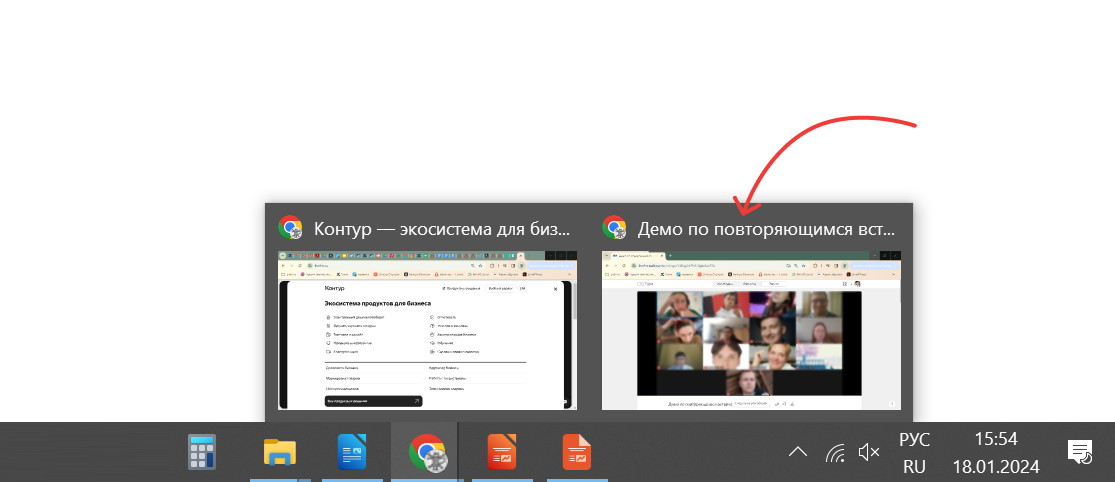Viewport: 1115px width, 482px height.
Task: Open clock showing 15:54 18.01.2024
Action: pyautogui.click(x=996, y=453)
